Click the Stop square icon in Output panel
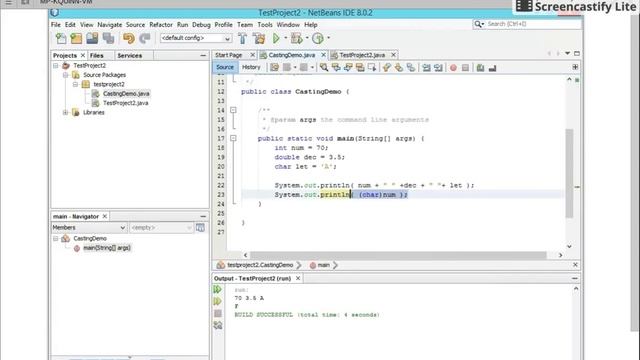This screenshot has height=360, width=640. tap(218, 313)
